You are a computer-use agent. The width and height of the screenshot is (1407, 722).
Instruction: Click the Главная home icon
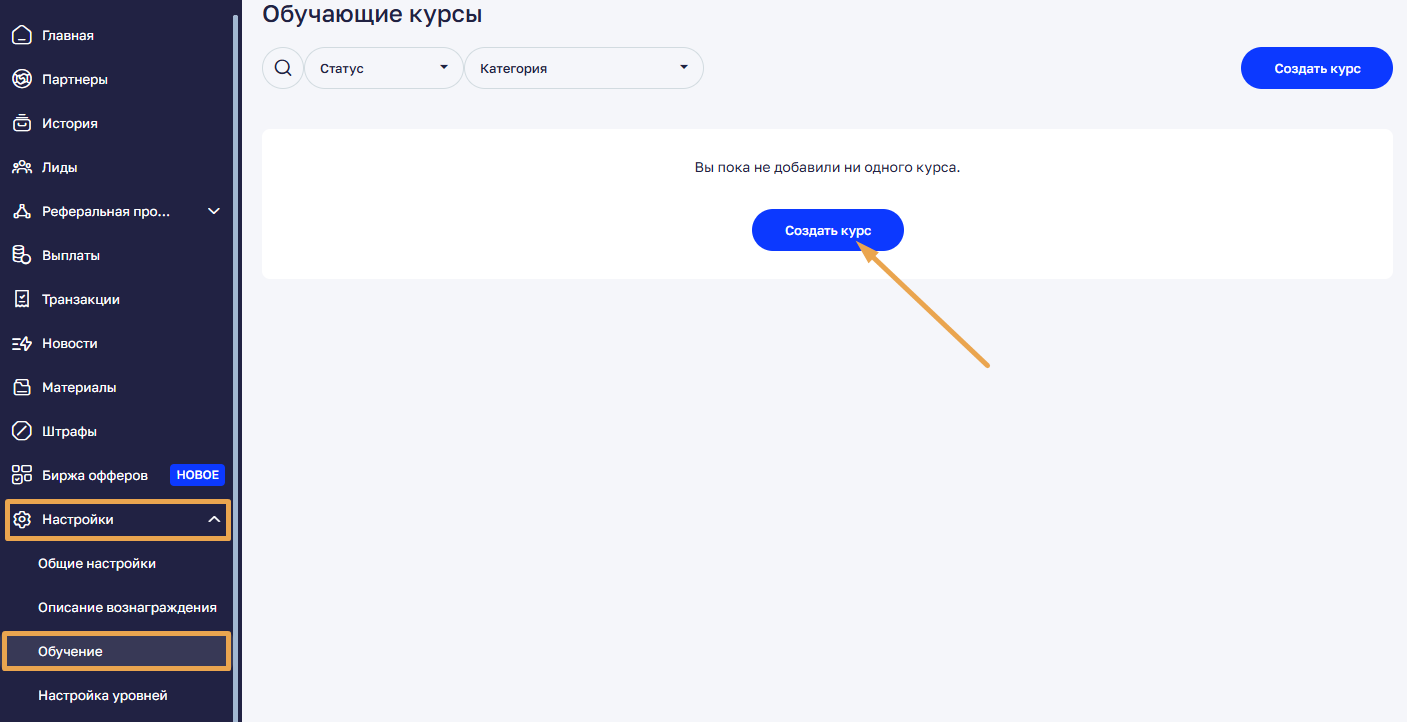click(x=22, y=36)
